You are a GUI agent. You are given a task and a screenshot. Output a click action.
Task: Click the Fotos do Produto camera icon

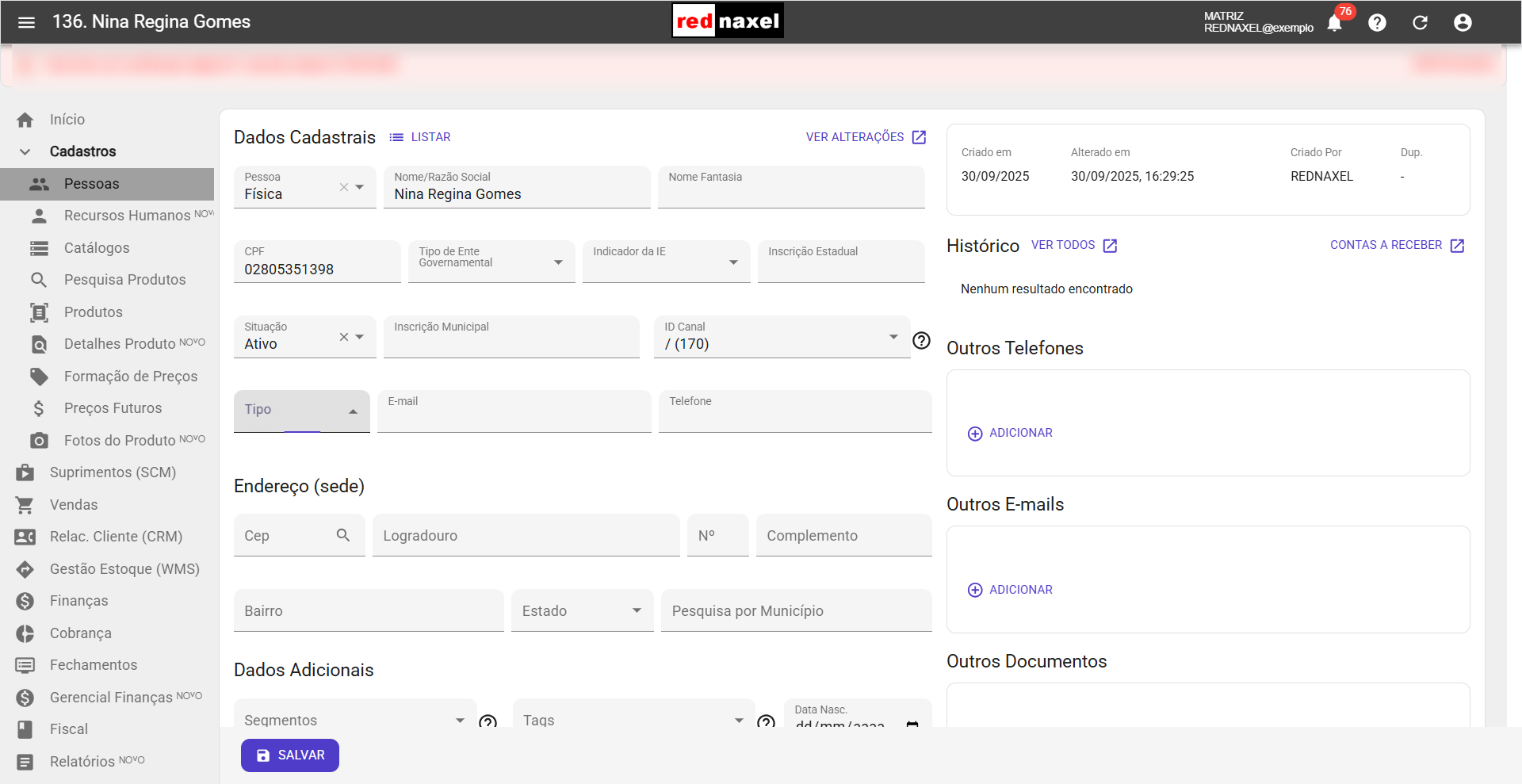click(x=39, y=441)
